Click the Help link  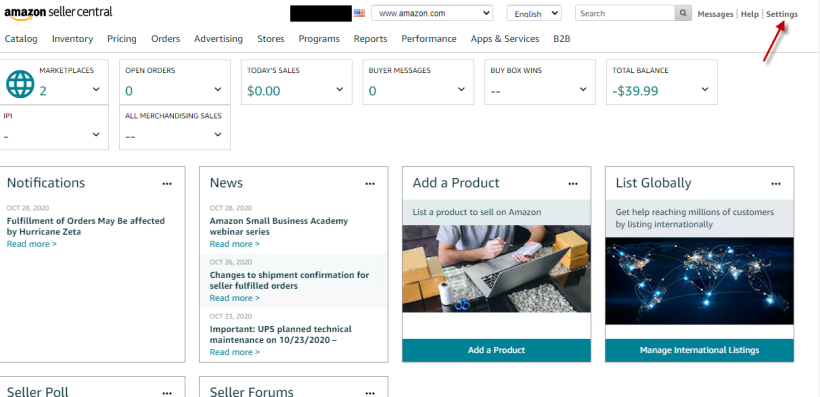749,14
